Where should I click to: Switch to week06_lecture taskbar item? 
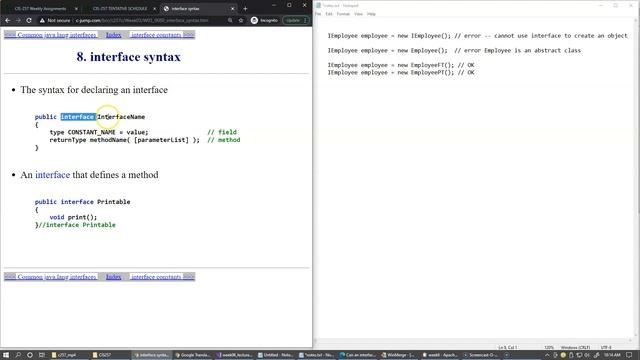pos(234,355)
